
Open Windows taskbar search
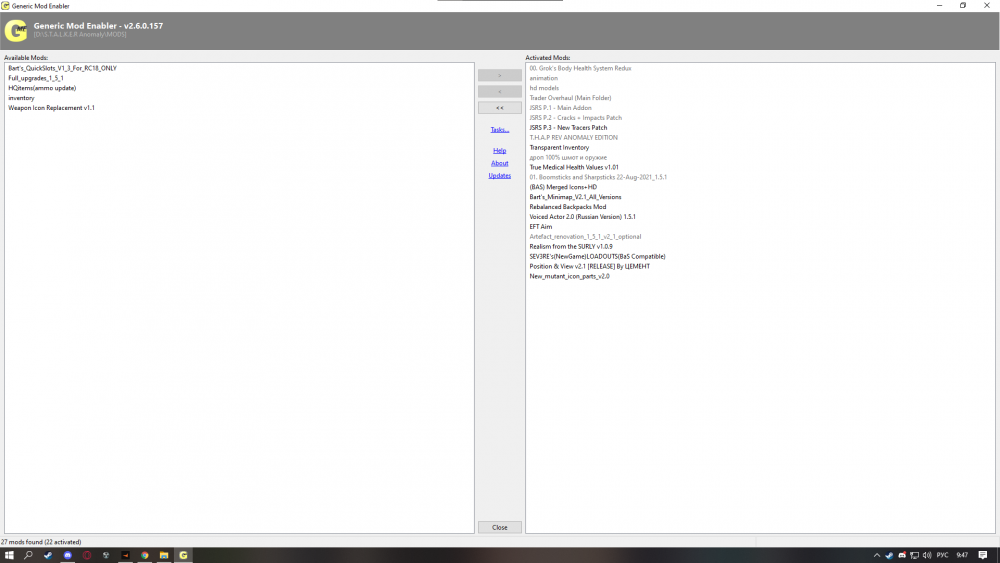[x=28, y=555]
